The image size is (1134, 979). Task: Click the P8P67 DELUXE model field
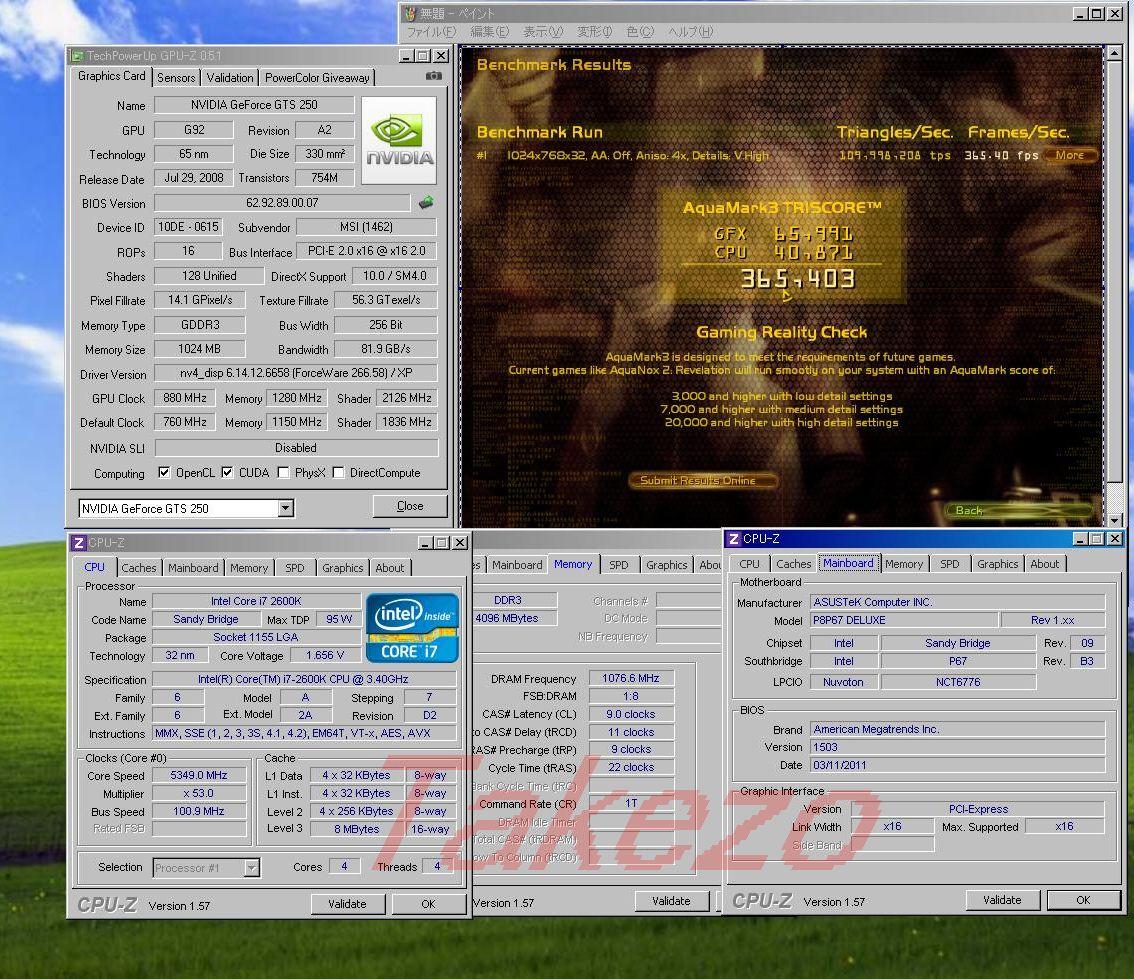903,620
